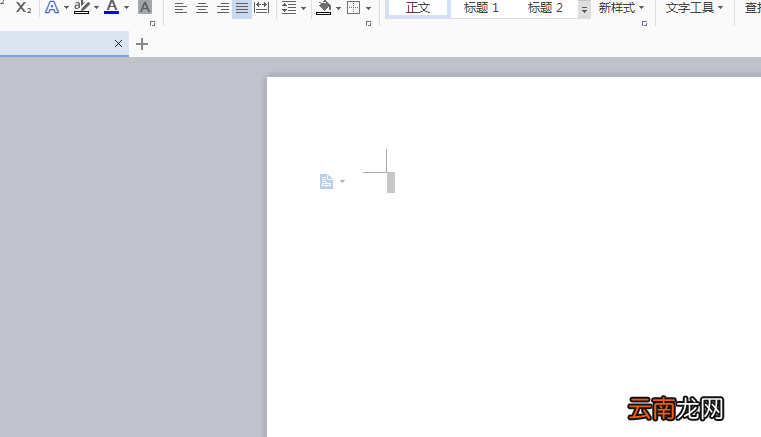The width and height of the screenshot is (761, 437).
Task: Apply subscript formatting (X₂)
Action: pyautogui.click(x=23, y=7)
